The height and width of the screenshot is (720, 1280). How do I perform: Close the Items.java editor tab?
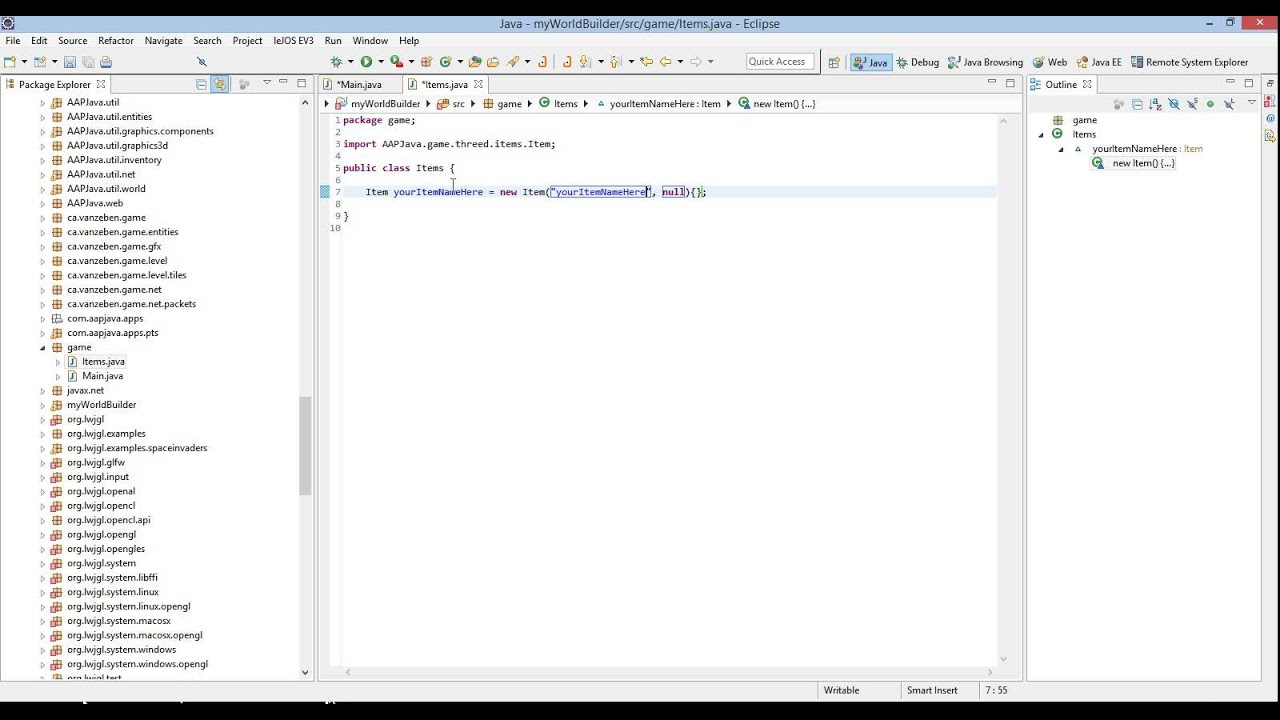tap(478, 84)
